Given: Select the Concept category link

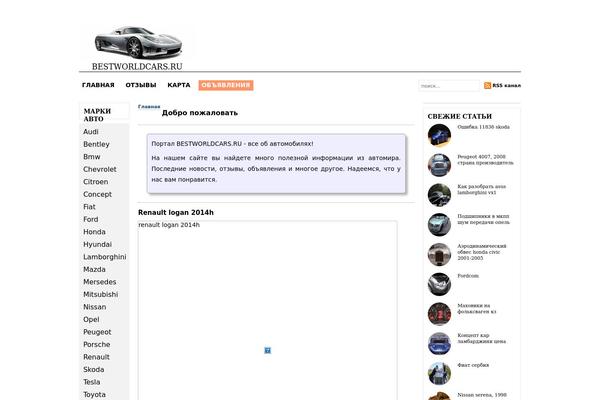Looking at the screenshot, I should point(98,194).
